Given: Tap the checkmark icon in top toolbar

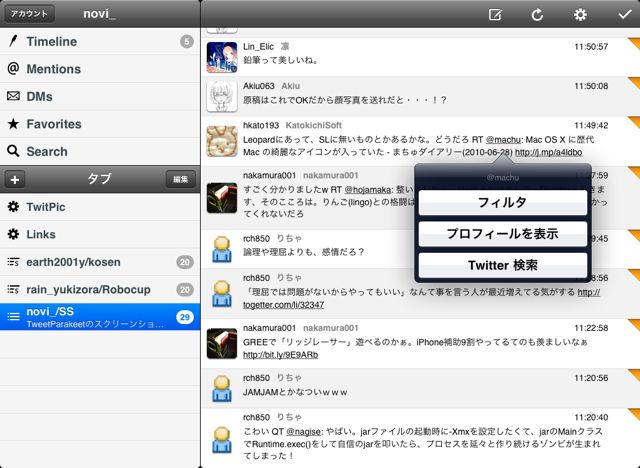Looking at the screenshot, I should pyautogui.click(x=624, y=15).
